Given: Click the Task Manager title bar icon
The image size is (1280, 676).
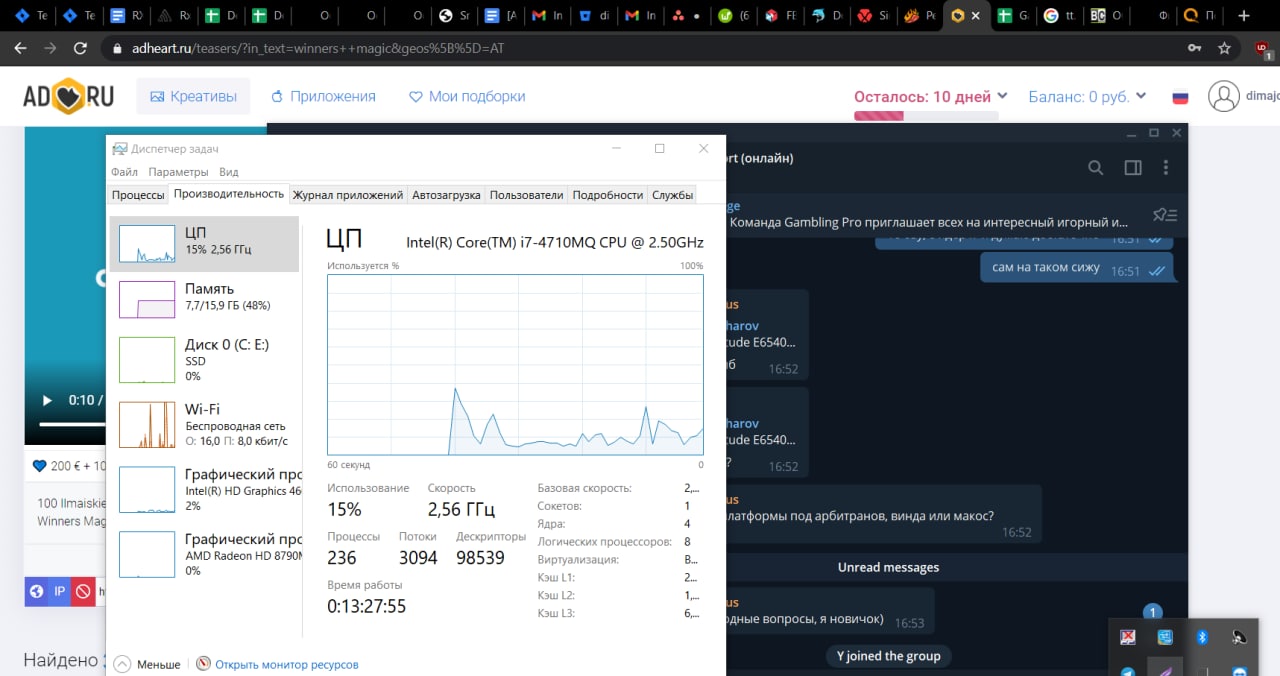Looking at the screenshot, I should (120, 149).
